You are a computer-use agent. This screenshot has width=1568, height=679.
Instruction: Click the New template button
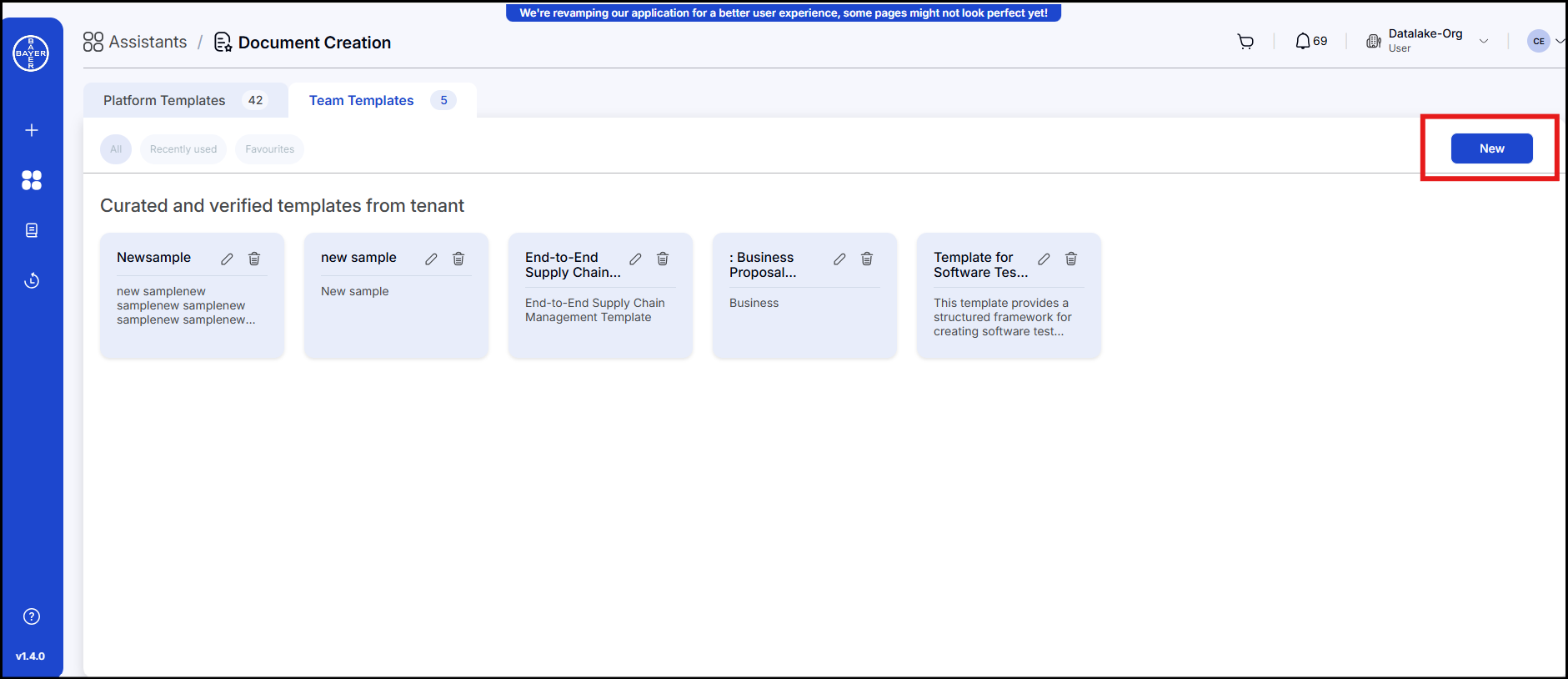click(x=1491, y=148)
